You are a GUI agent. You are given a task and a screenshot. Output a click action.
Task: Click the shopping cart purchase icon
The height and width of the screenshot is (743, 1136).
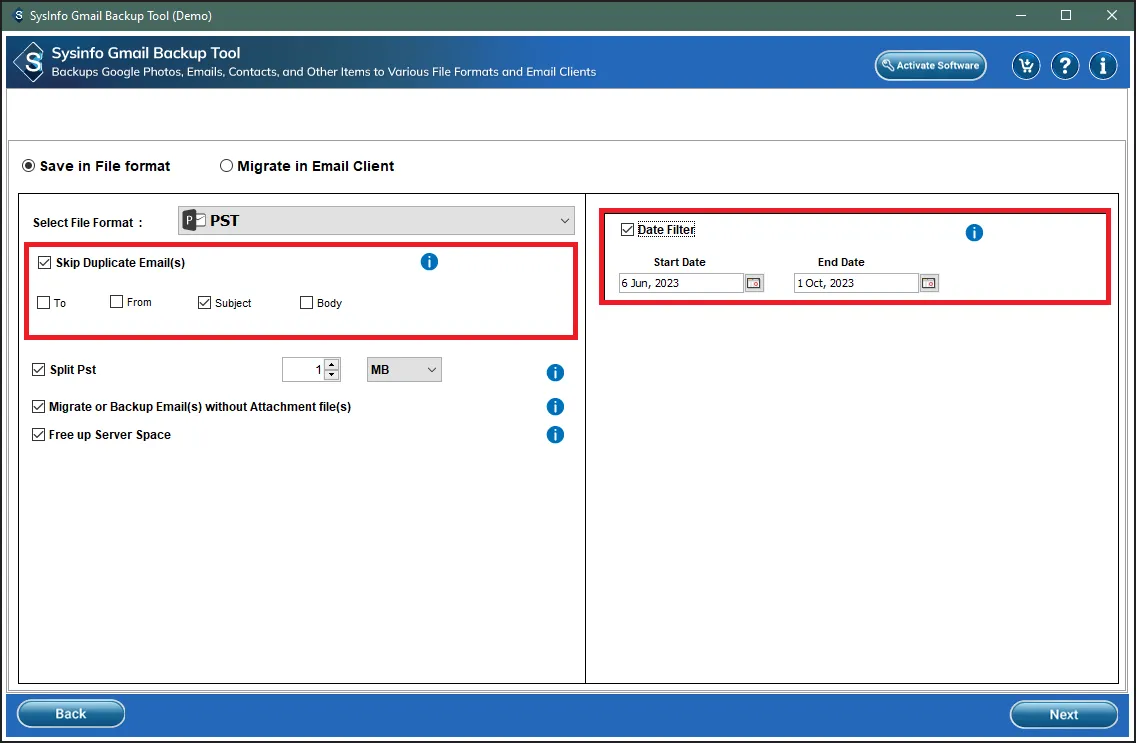1026,66
